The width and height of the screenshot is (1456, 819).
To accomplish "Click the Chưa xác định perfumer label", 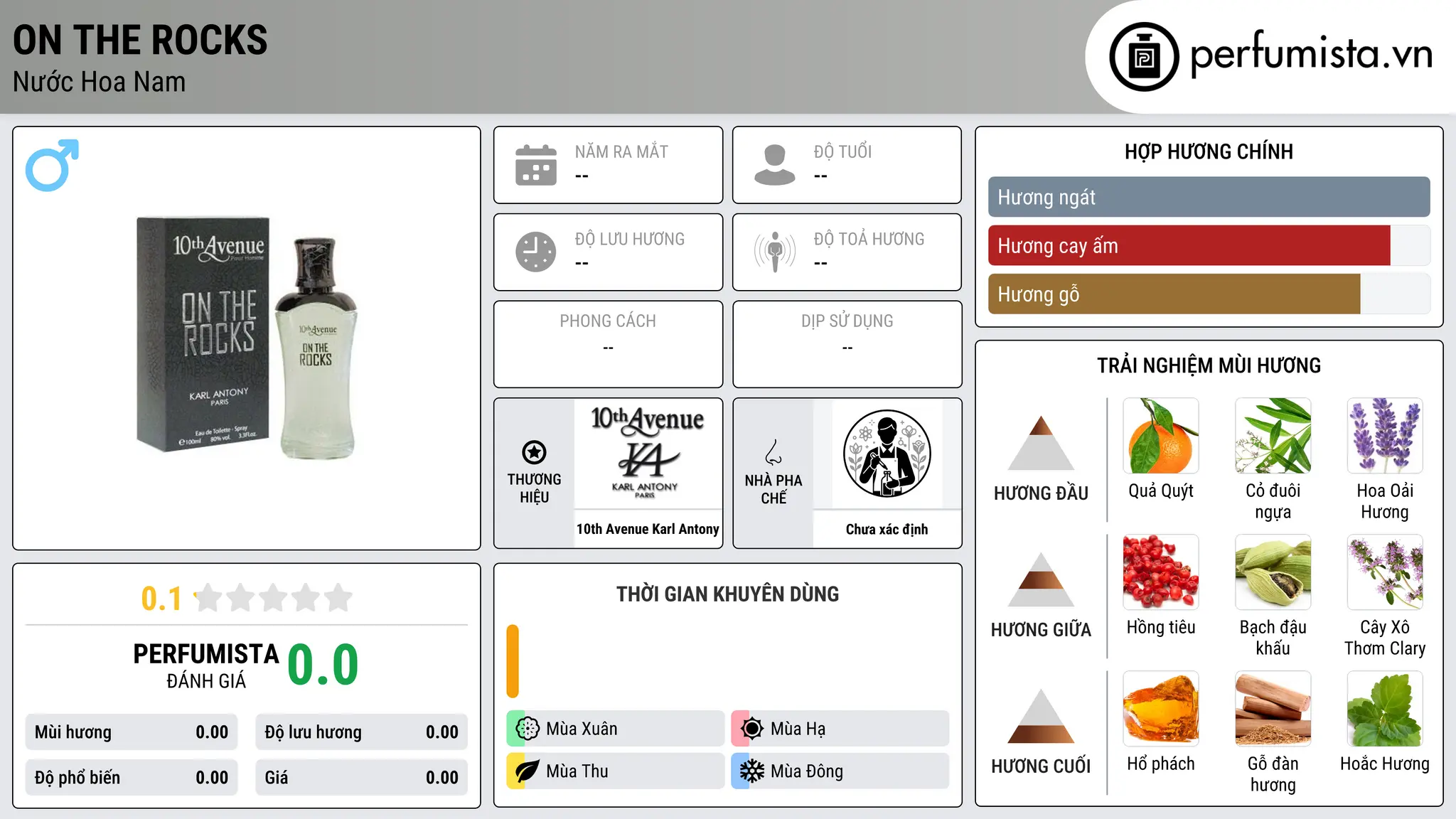I will click(887, 529).
